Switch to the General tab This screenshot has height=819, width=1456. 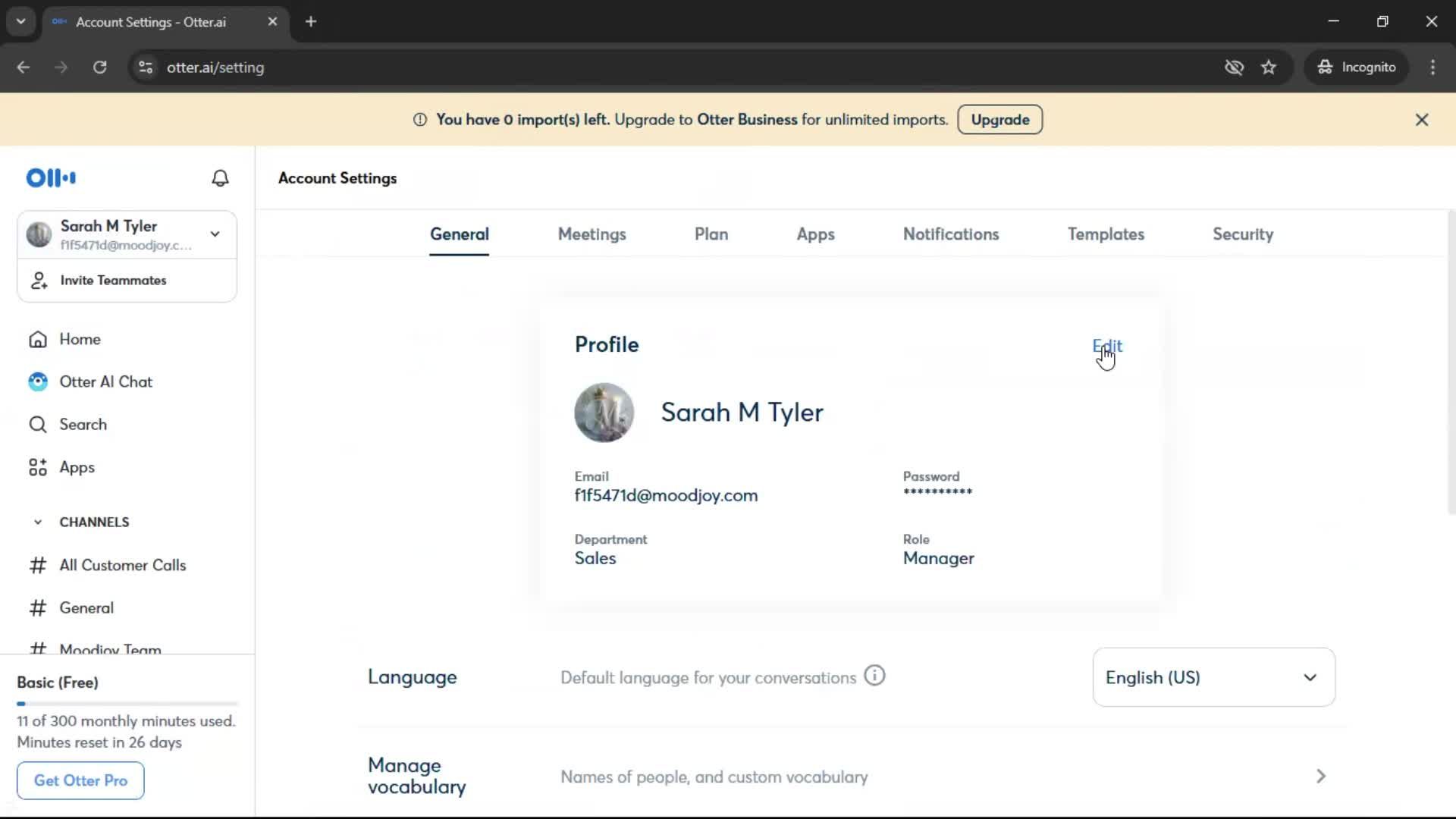[460, 234]
